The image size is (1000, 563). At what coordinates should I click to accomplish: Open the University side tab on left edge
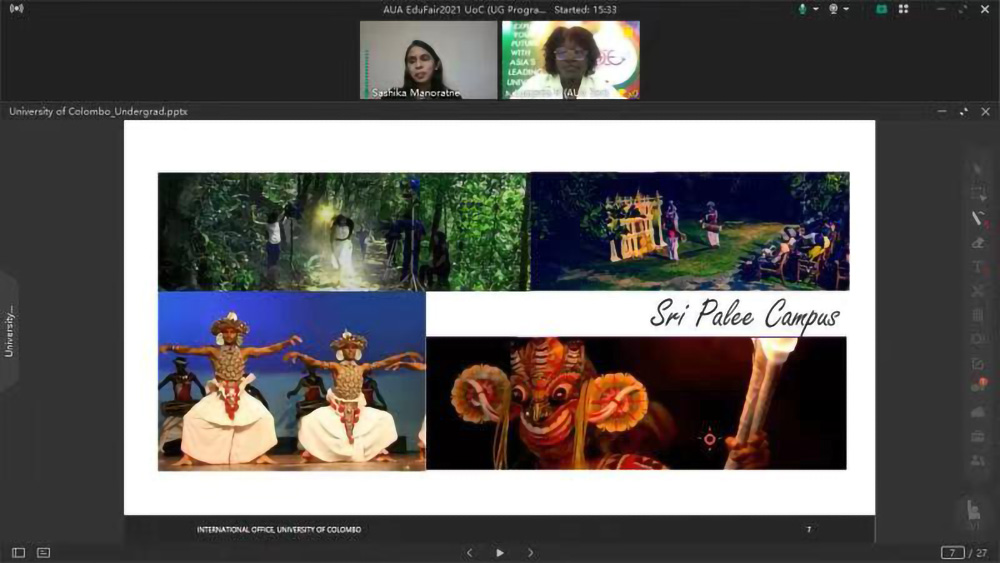click(9, 332)
